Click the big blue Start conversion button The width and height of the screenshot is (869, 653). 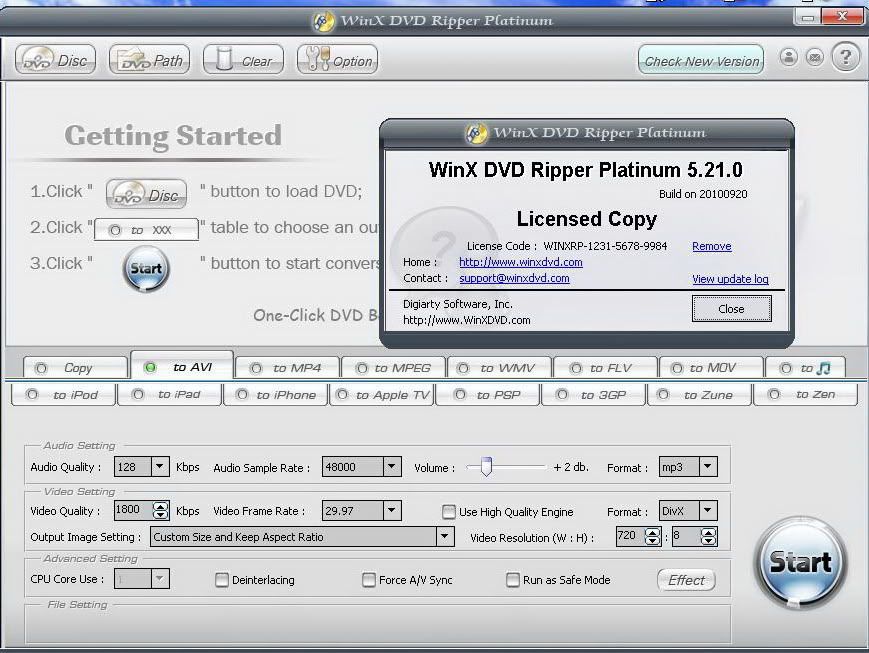pos(800,562)
